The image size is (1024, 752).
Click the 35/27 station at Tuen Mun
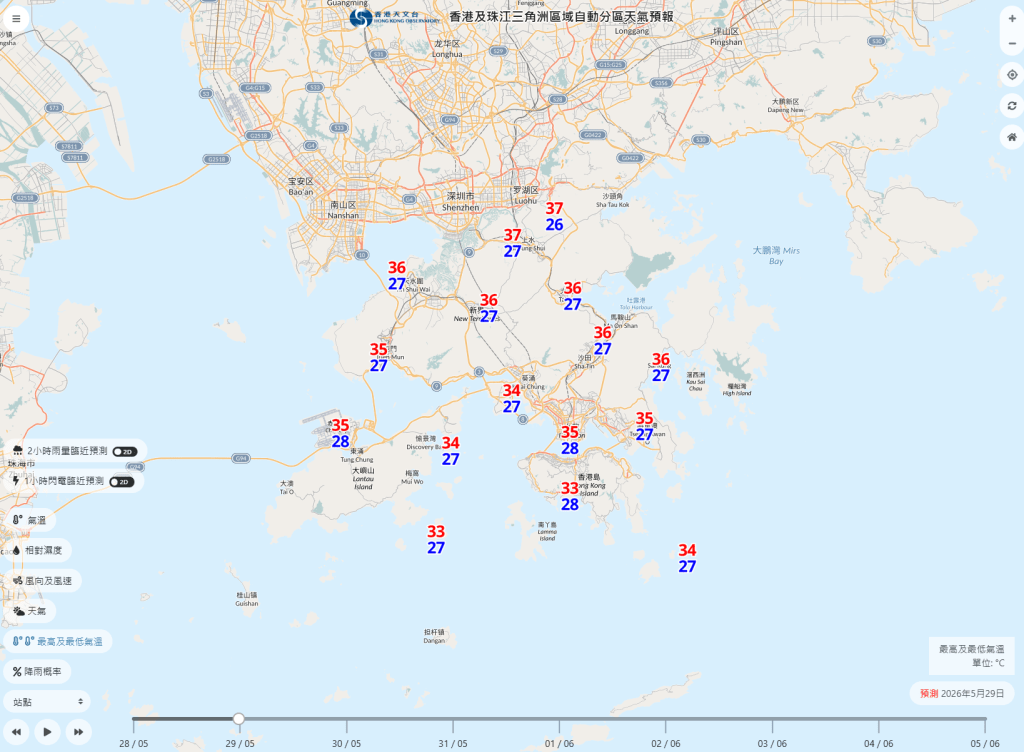379,358
